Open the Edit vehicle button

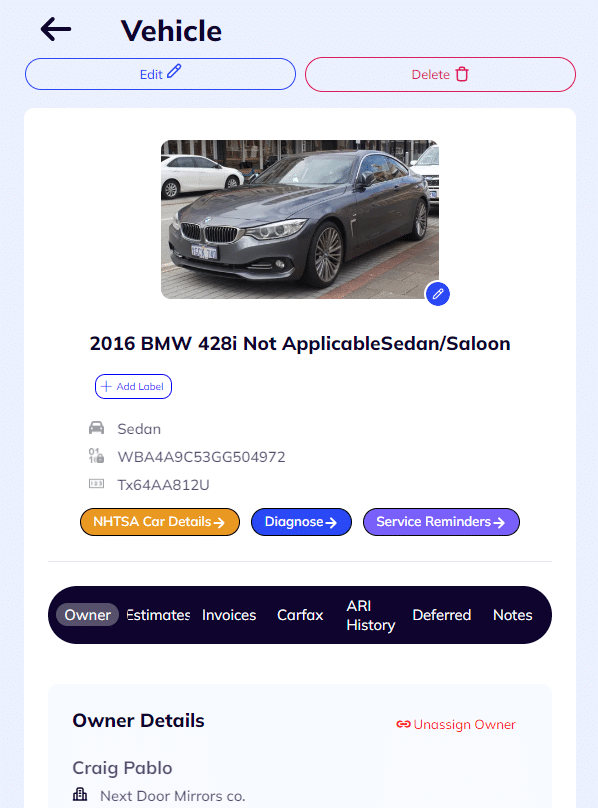tap(160, 74)
